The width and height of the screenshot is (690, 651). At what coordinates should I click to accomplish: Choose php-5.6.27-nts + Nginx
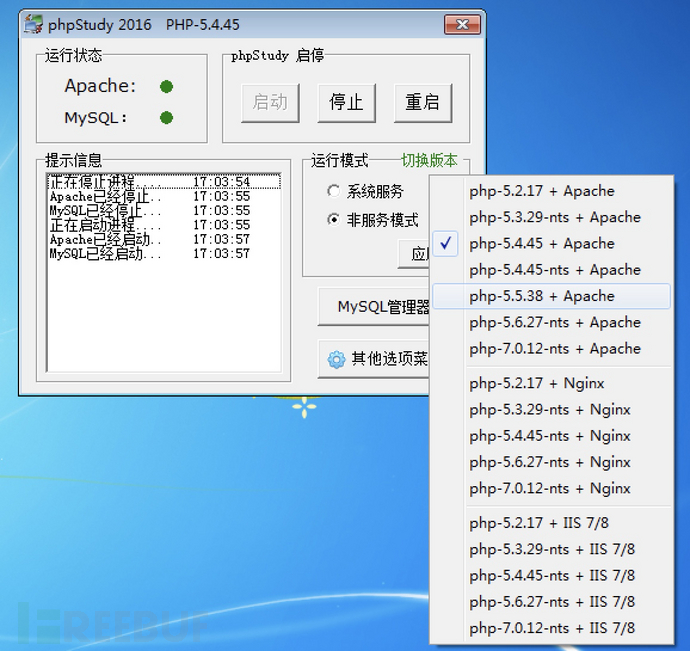tap(551, 462)
